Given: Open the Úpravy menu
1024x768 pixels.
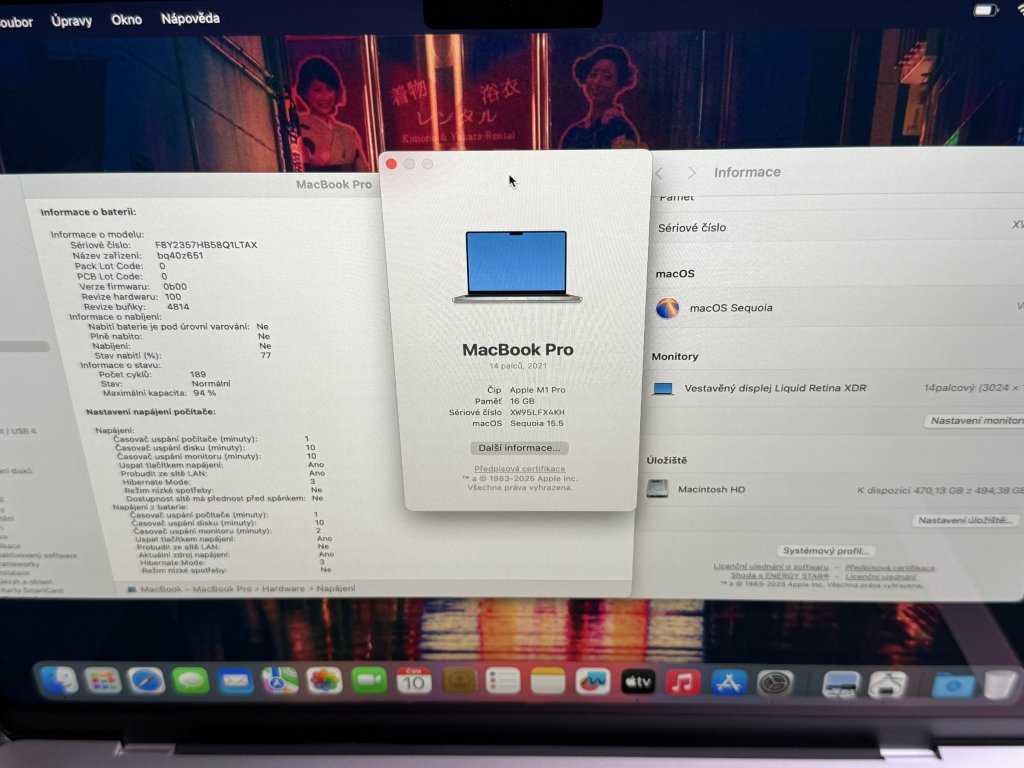Looking at the screenshot, I should (x=72, y=21).
